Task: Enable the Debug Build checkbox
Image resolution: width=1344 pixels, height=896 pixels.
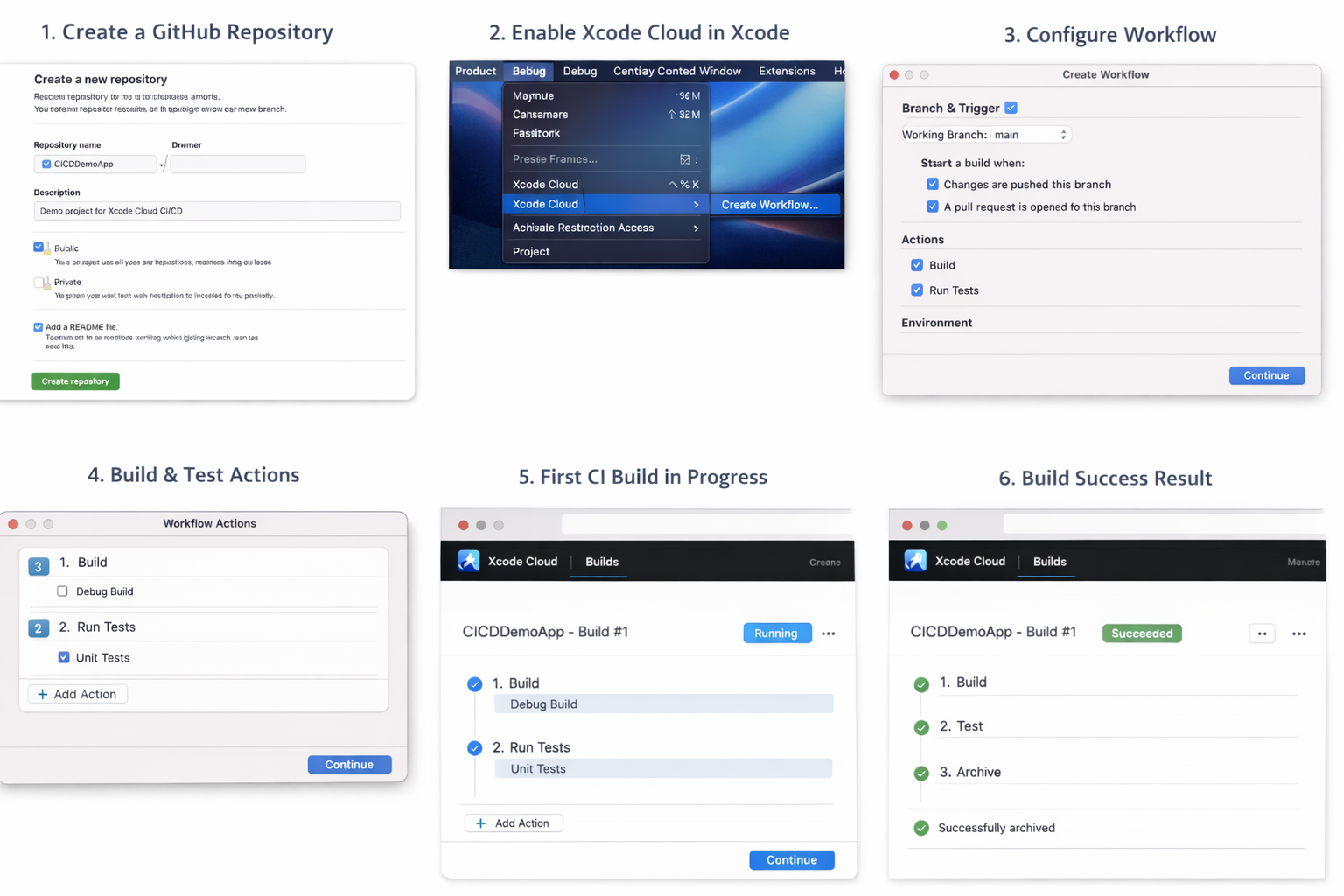Action: (x=62, y=591)
